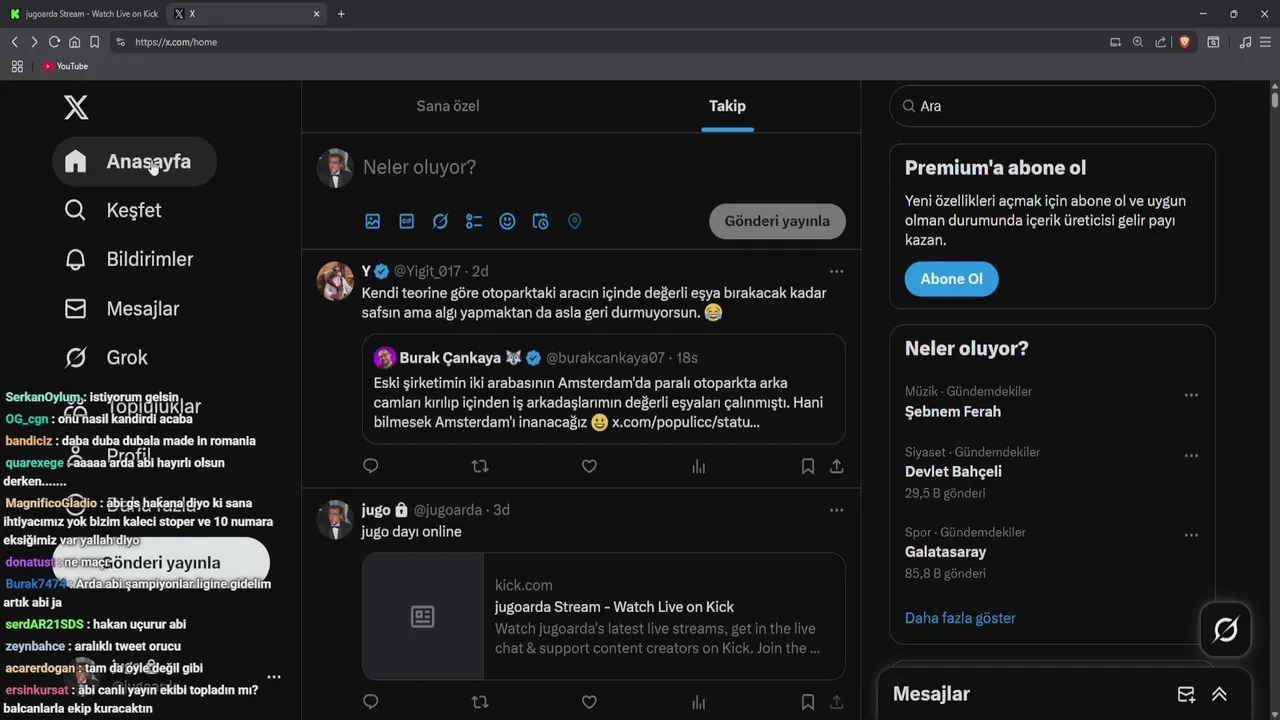Screen dimensions: 1280x720
Task: Click the Abone Ol button
Action: click(951, 279)
